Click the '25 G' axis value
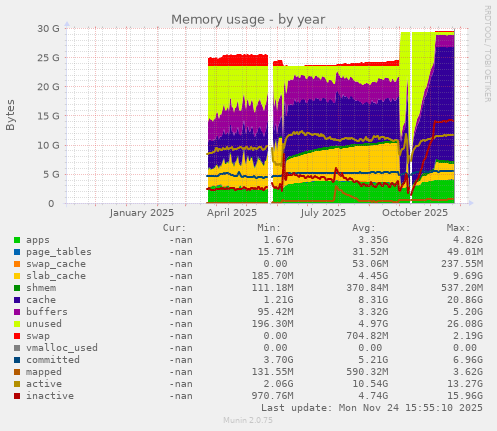 tap(48, 58)
